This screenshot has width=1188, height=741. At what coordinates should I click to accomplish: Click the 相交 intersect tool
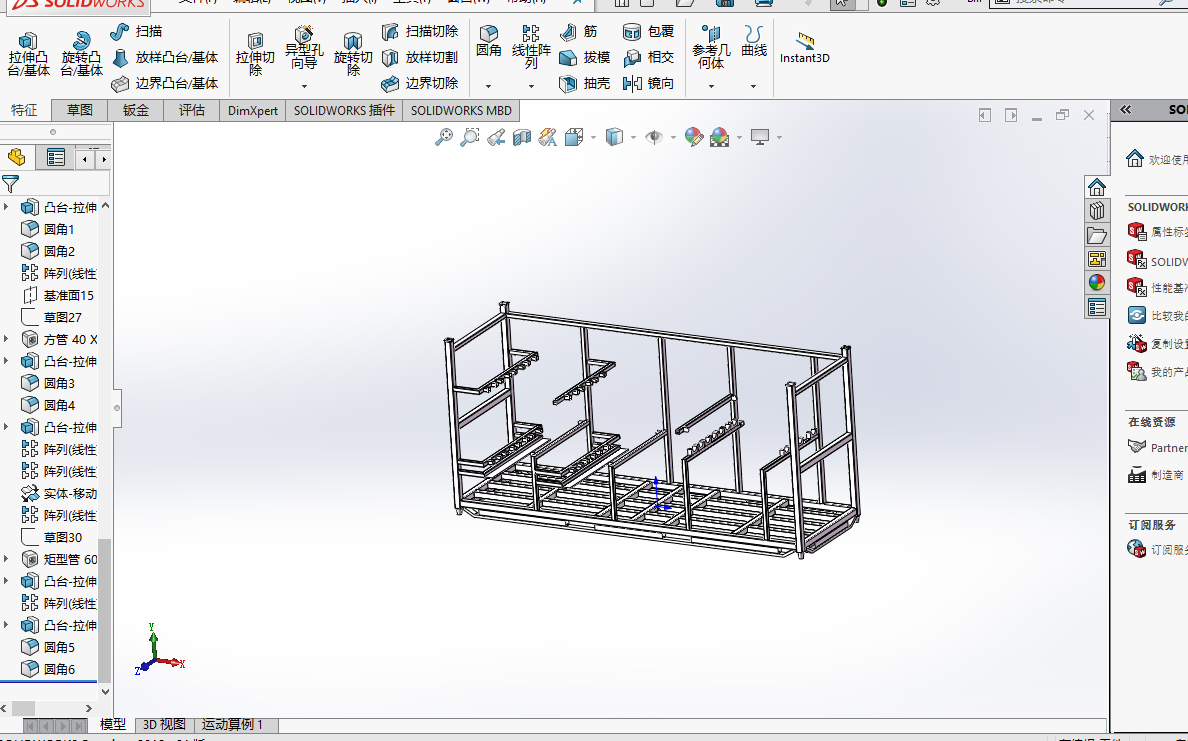click(x=649, y=58)
